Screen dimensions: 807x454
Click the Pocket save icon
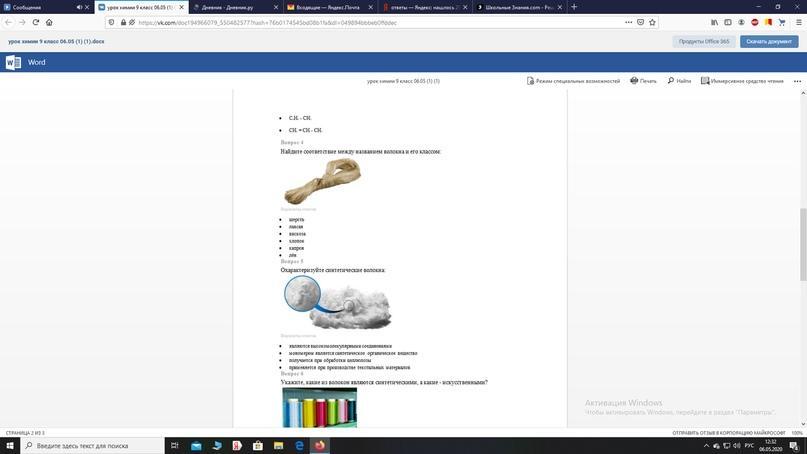point(640,23)
